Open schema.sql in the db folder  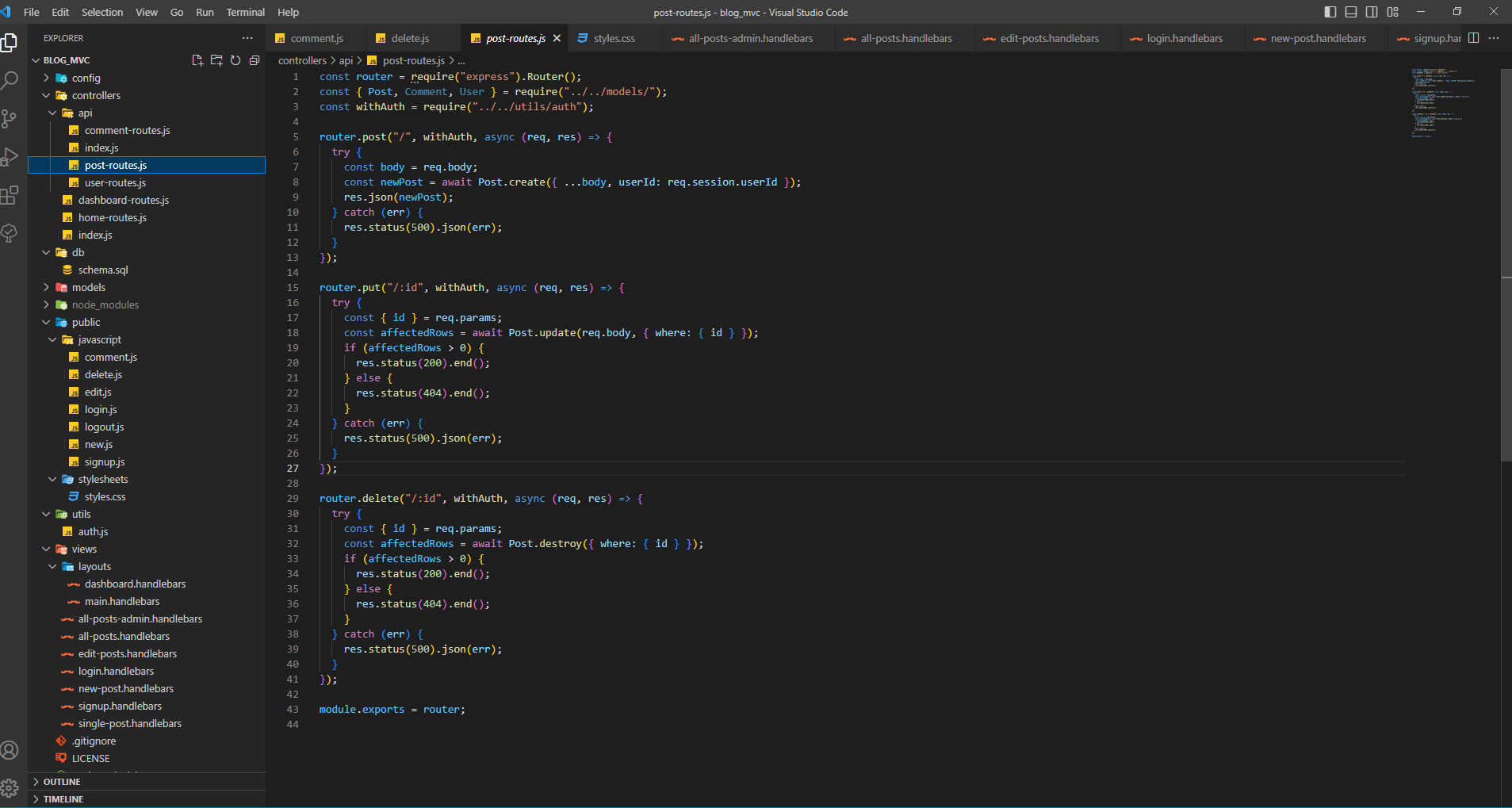tap(147, 270)
